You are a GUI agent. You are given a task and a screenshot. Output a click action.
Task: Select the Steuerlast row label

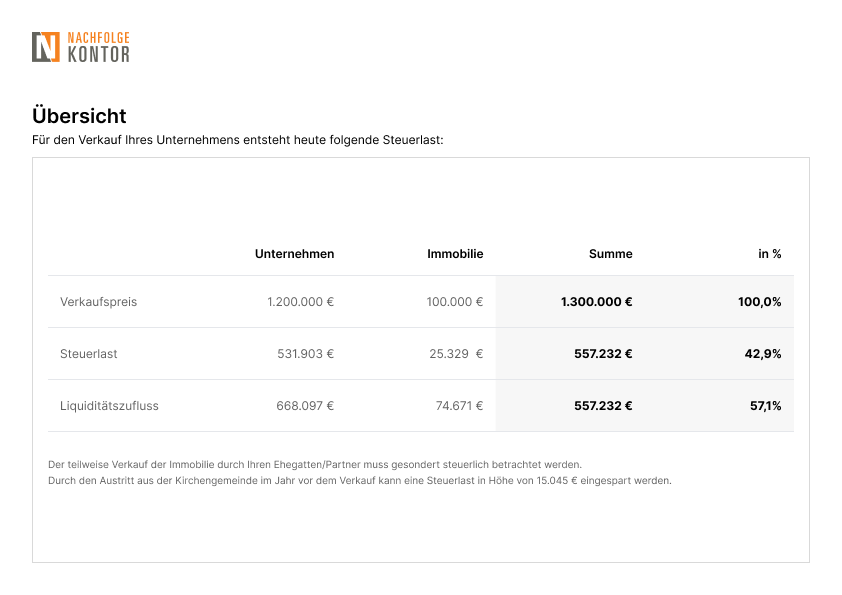89,354
